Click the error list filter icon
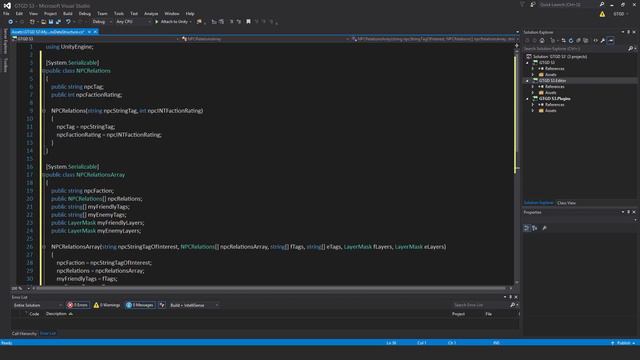 [162, 305]
